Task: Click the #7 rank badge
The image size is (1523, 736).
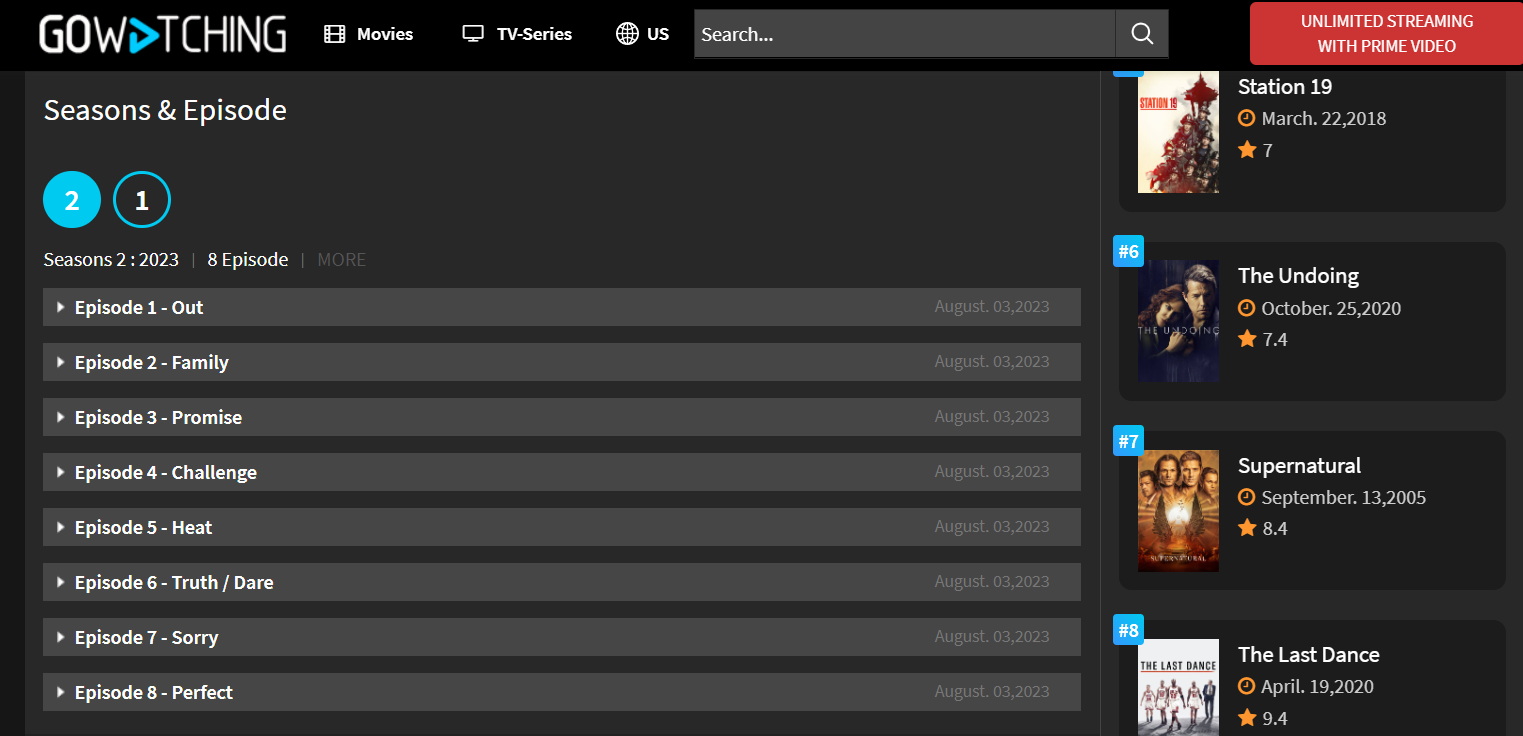Action: (x=1128, y=441)
